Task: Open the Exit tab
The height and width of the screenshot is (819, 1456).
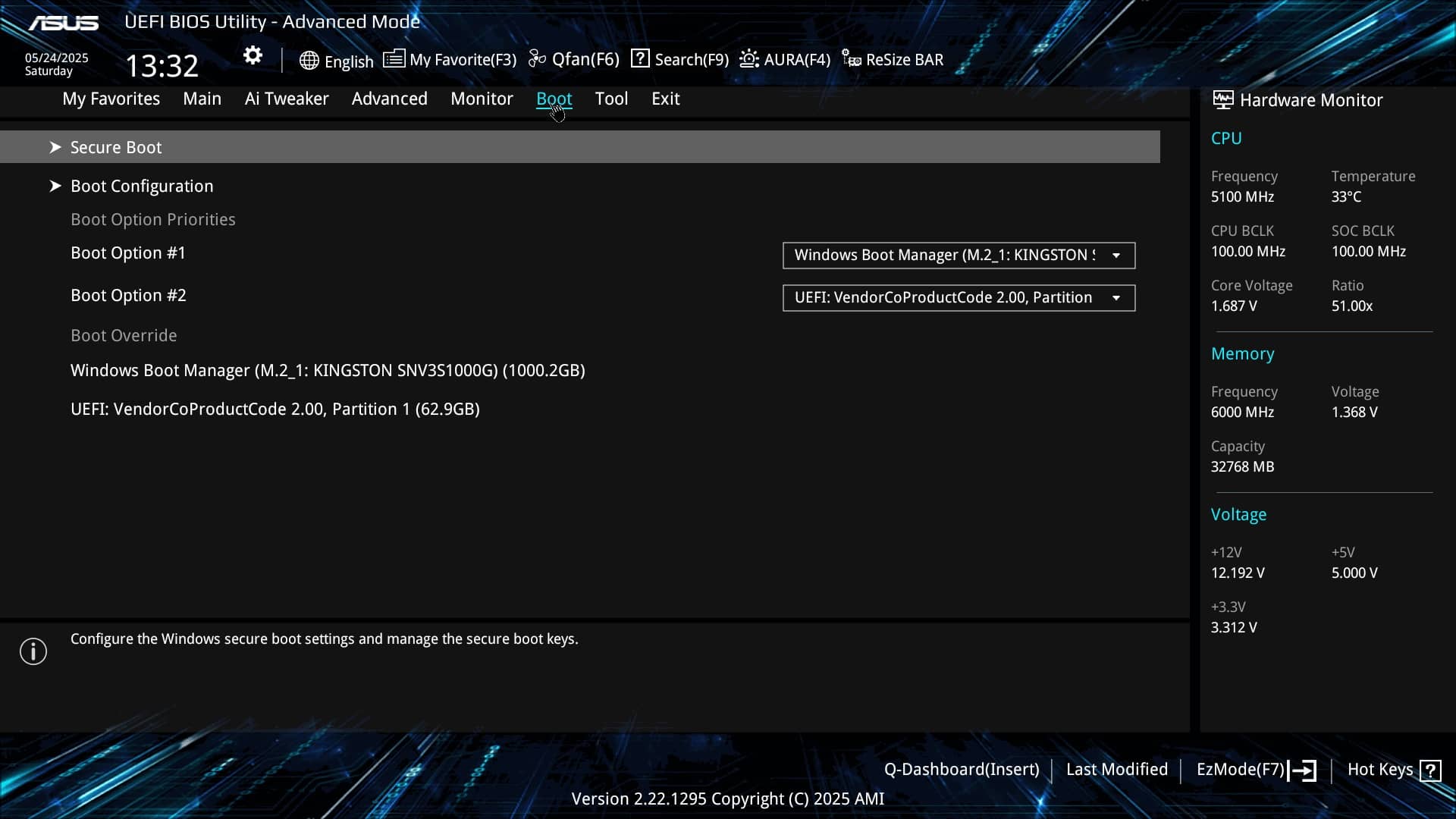Action: pos(665,99)
